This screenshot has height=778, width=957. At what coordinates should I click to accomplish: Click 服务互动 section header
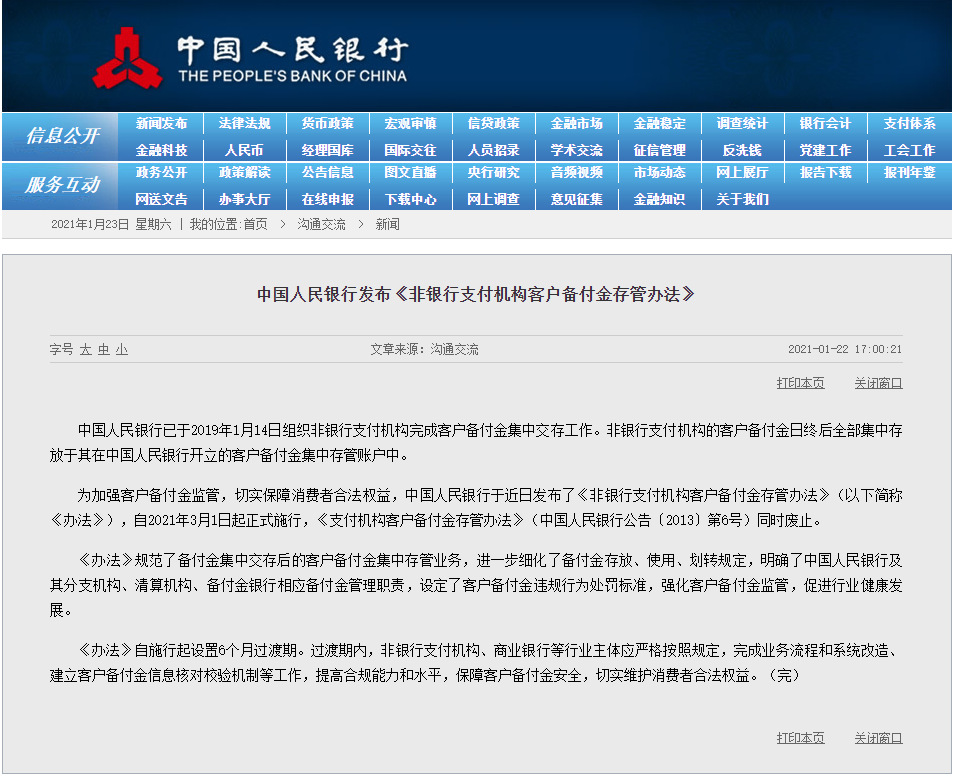(62, 185)
